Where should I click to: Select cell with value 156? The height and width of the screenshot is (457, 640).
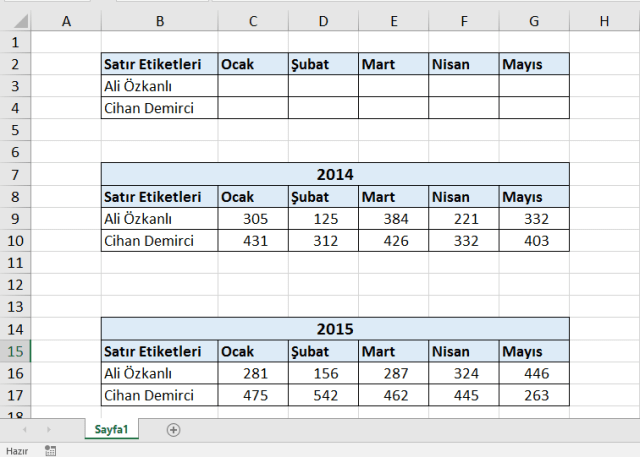click(323, 373)
